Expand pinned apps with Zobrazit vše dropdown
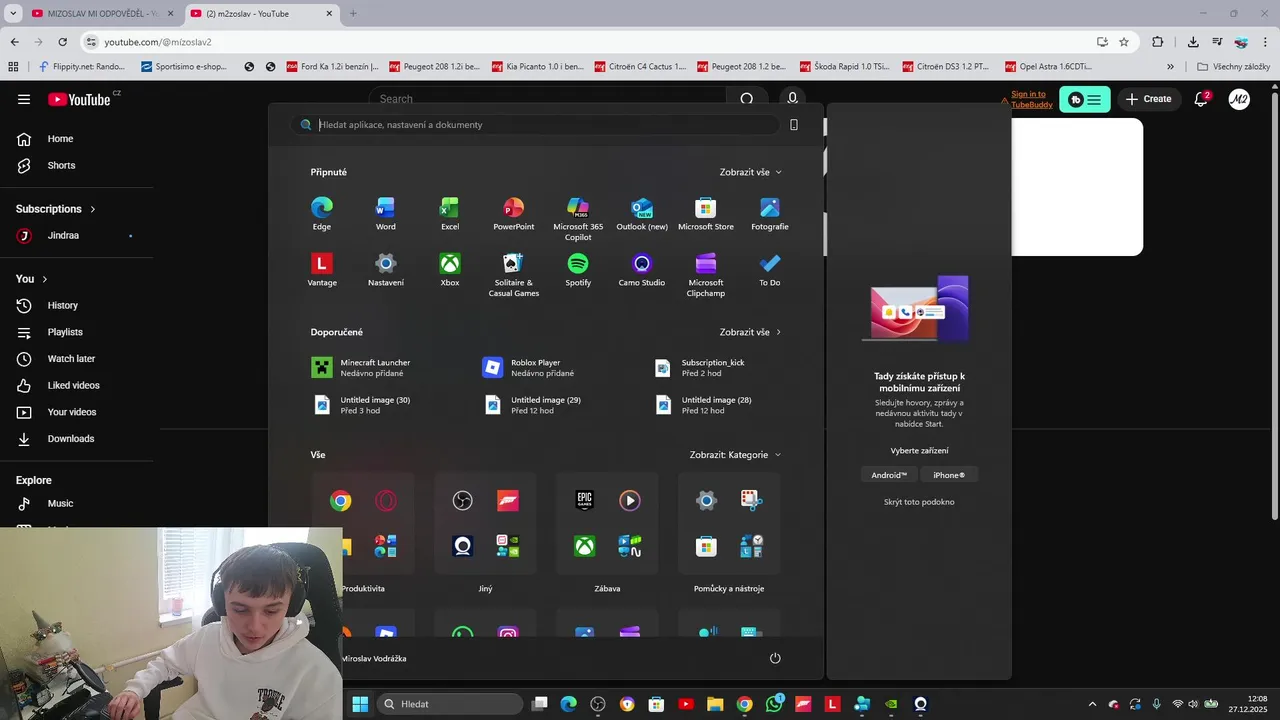 751,172
